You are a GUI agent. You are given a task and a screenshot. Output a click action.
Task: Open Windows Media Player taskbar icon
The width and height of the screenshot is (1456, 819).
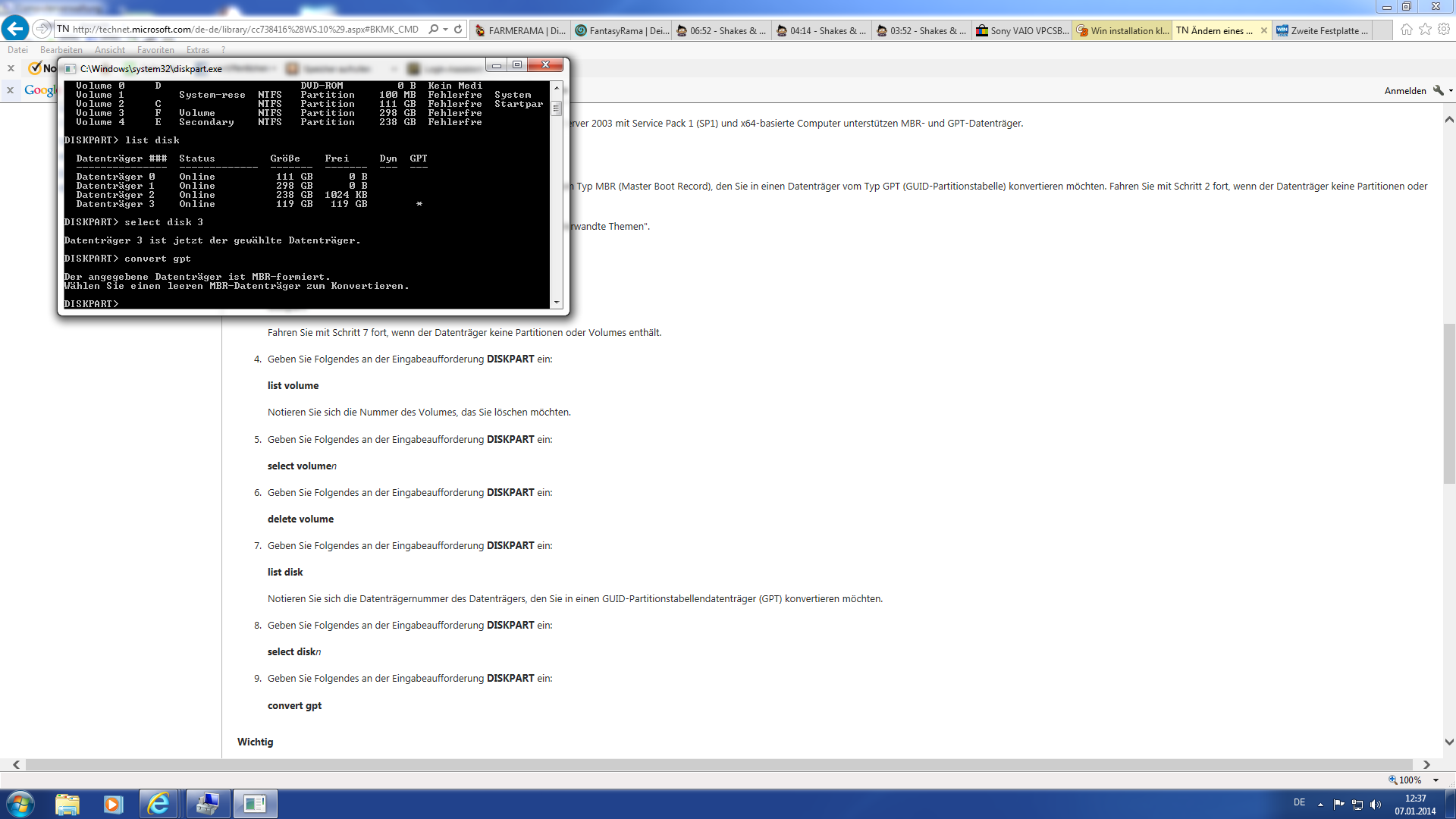coord(113,804)
